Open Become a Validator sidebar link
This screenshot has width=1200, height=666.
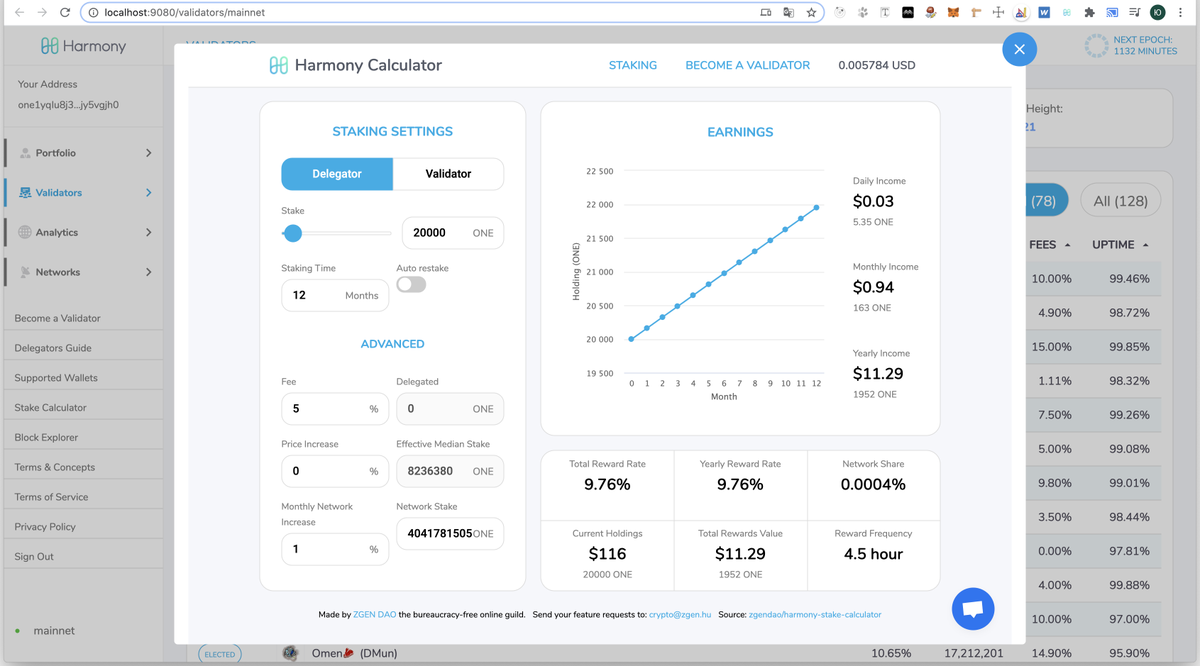click(58, 318)
